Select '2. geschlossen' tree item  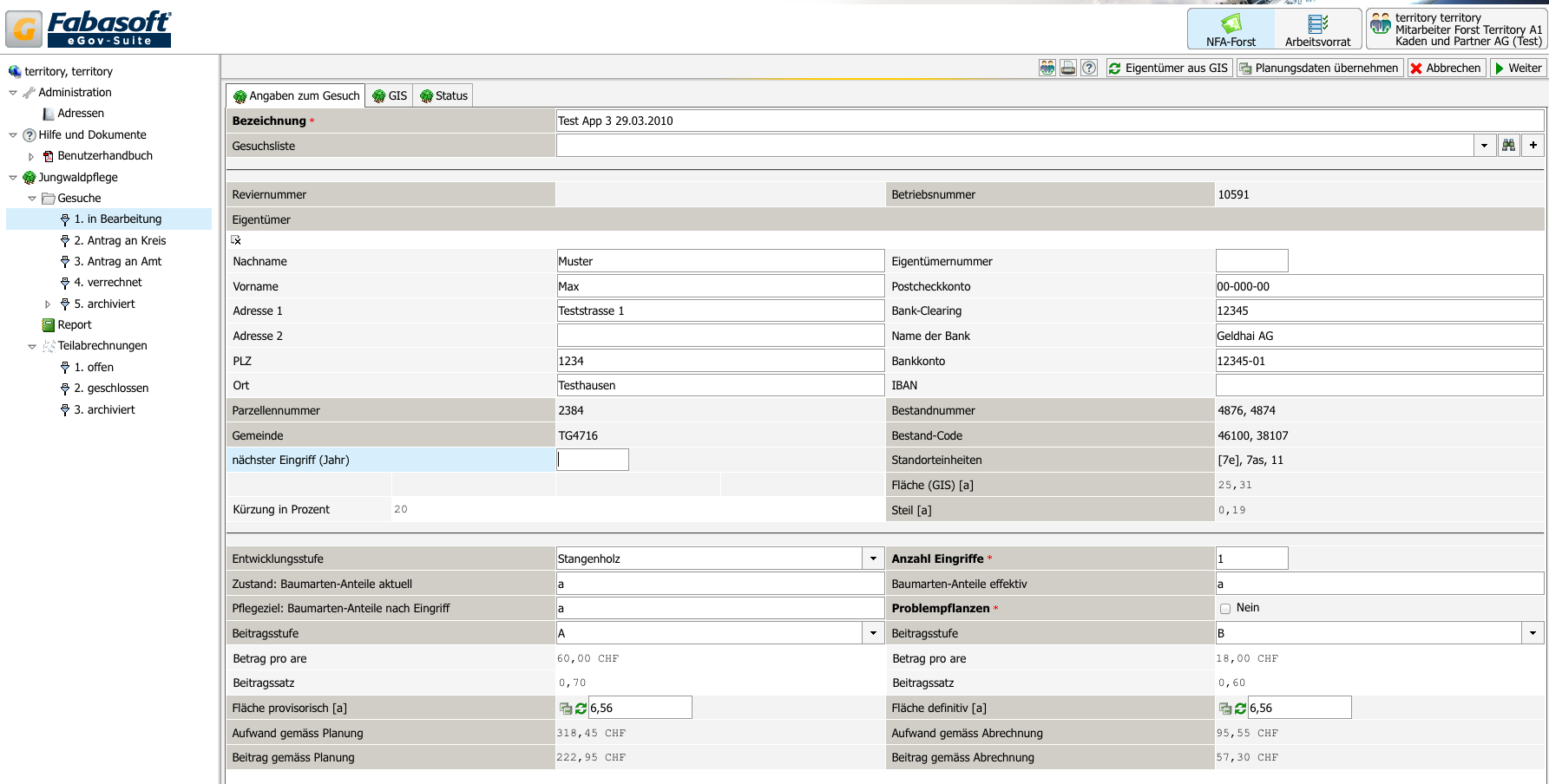click(103, 389)
